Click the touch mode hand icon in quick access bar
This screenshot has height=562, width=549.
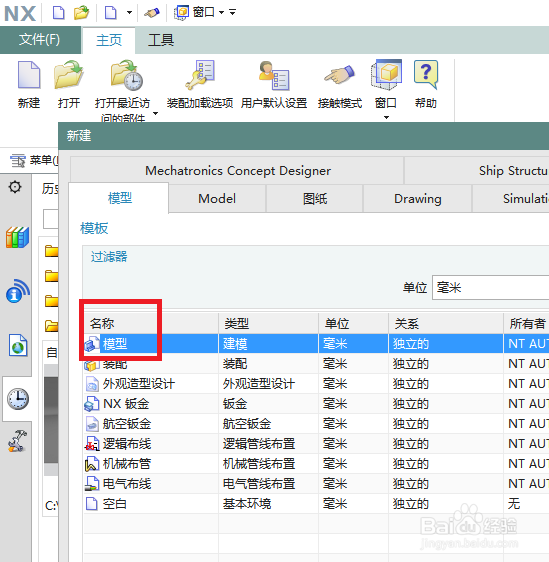pyautogui.click(x=152, y=13)
